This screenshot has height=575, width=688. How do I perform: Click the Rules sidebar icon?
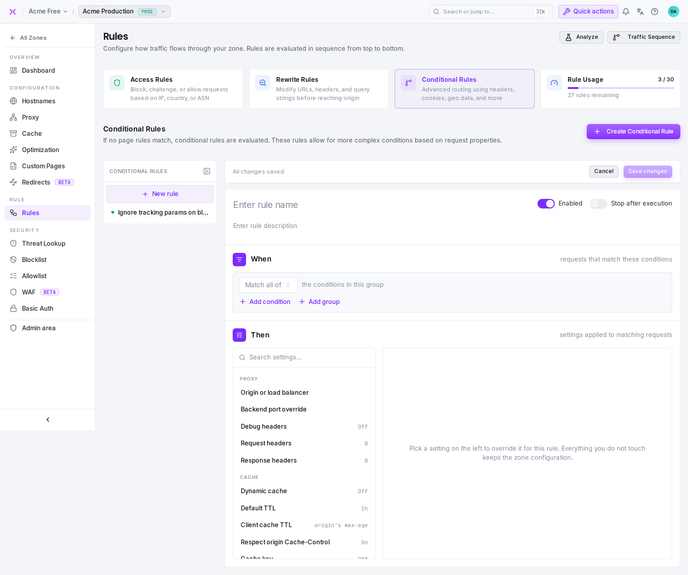click(x=14, y=213)
